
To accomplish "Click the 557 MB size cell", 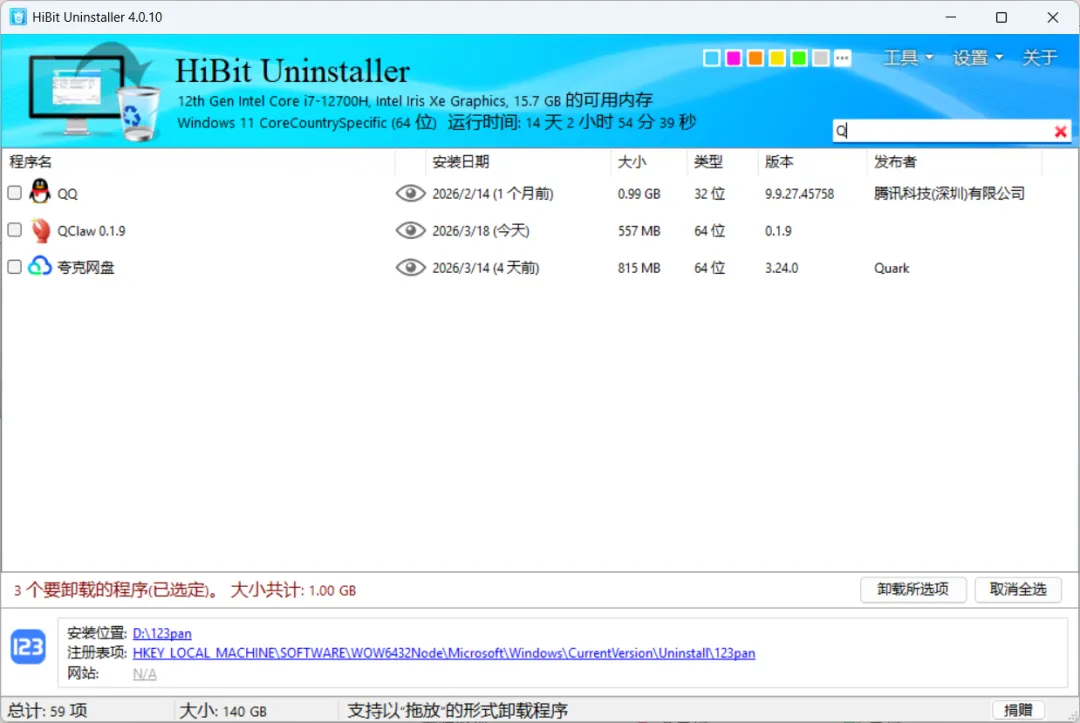I will 638,231.
